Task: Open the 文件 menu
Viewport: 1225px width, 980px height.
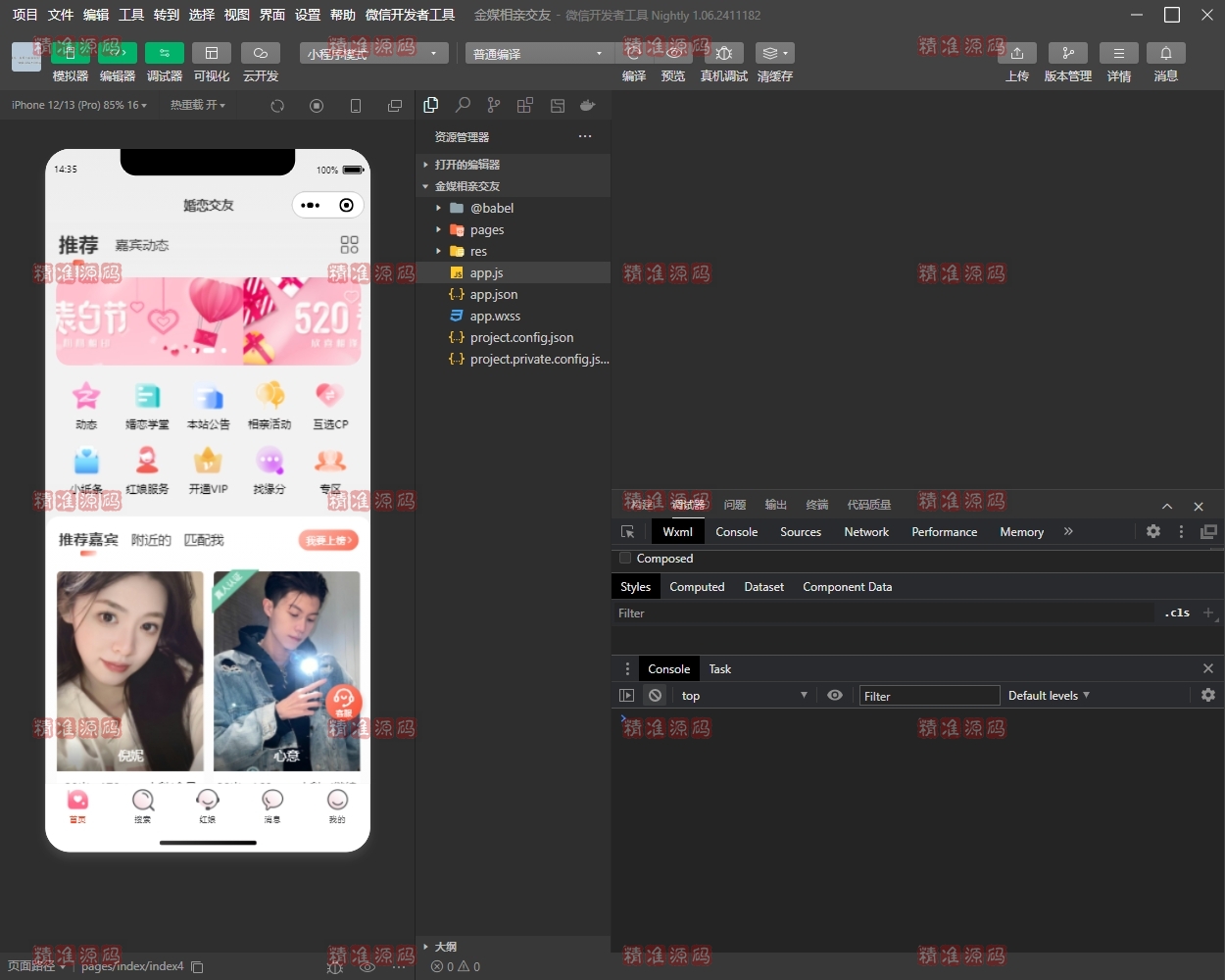Action: tap(61, 15)
